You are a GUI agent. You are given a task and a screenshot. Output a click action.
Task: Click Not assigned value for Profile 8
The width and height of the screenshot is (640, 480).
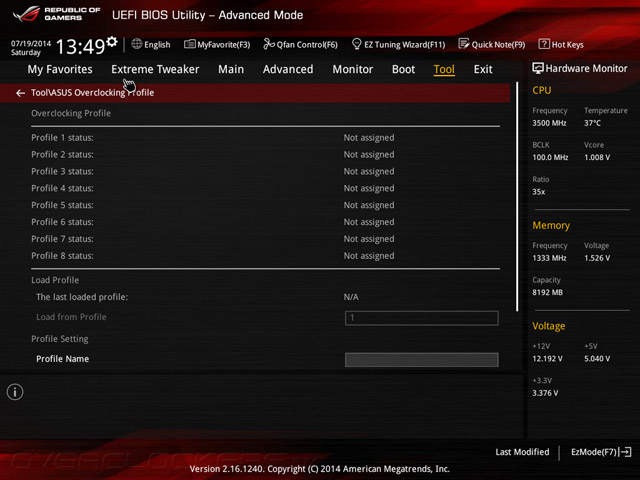(x=369, y=256)
